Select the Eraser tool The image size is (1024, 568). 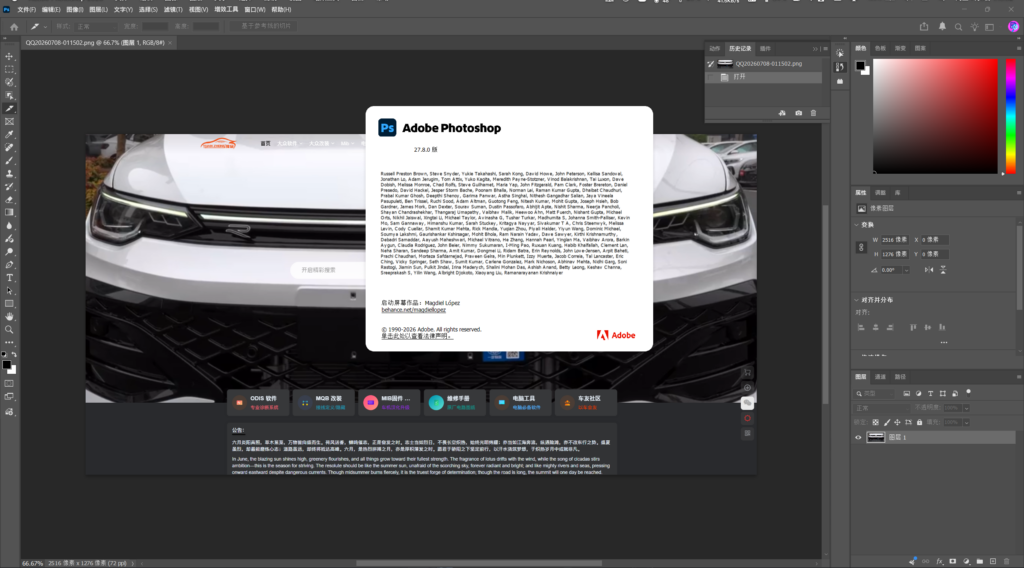pyautogui.click(x=9, y=200)
